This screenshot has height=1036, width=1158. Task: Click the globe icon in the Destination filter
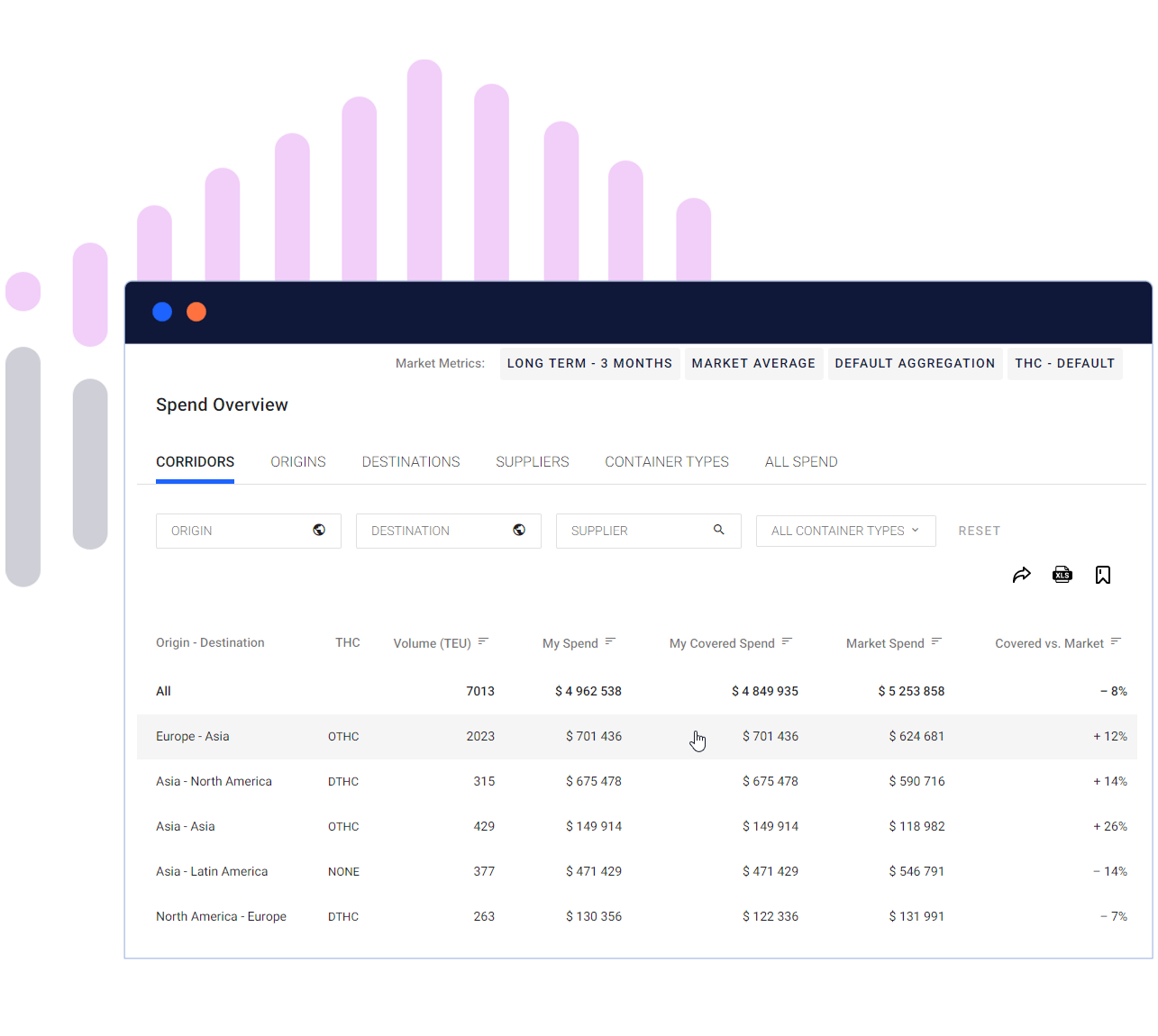519,531
